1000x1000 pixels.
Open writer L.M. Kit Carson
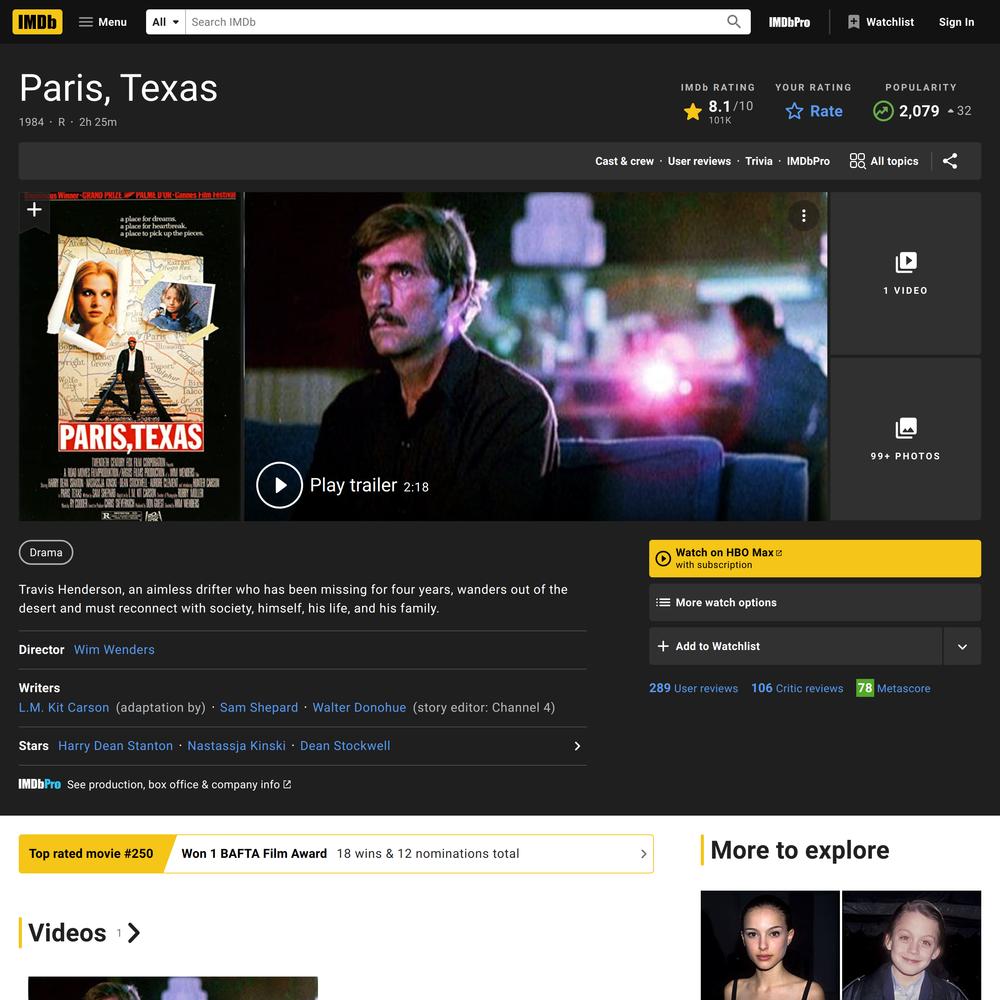click(x=64, y=708)
